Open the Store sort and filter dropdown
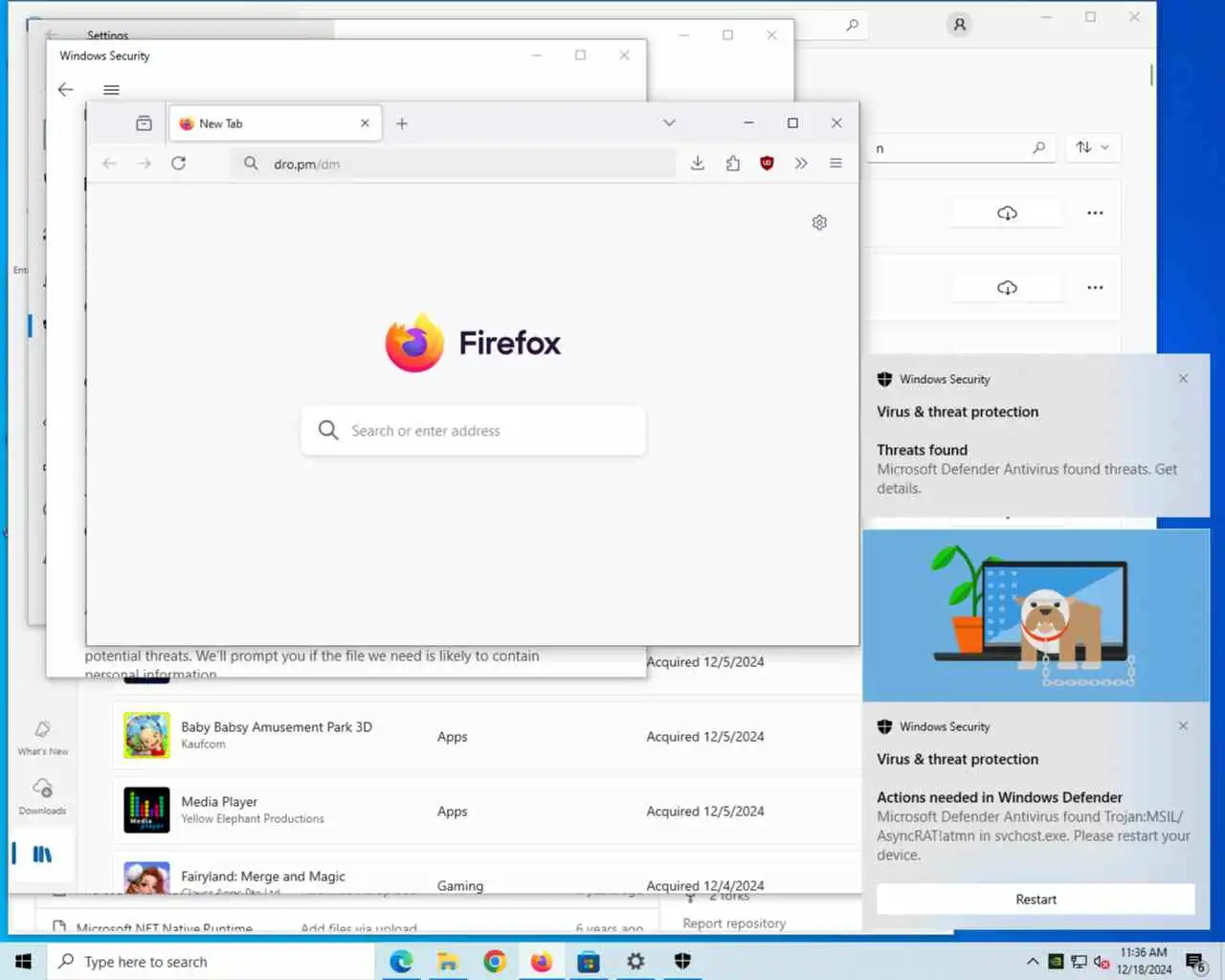Viewport: 1225px width, 980px height. [1092, 147]
